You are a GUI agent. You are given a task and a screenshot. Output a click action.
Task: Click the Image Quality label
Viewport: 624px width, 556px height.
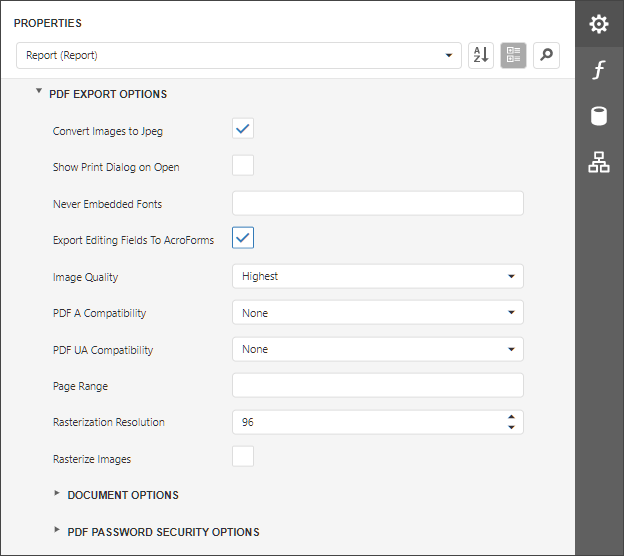coord(86,277)
